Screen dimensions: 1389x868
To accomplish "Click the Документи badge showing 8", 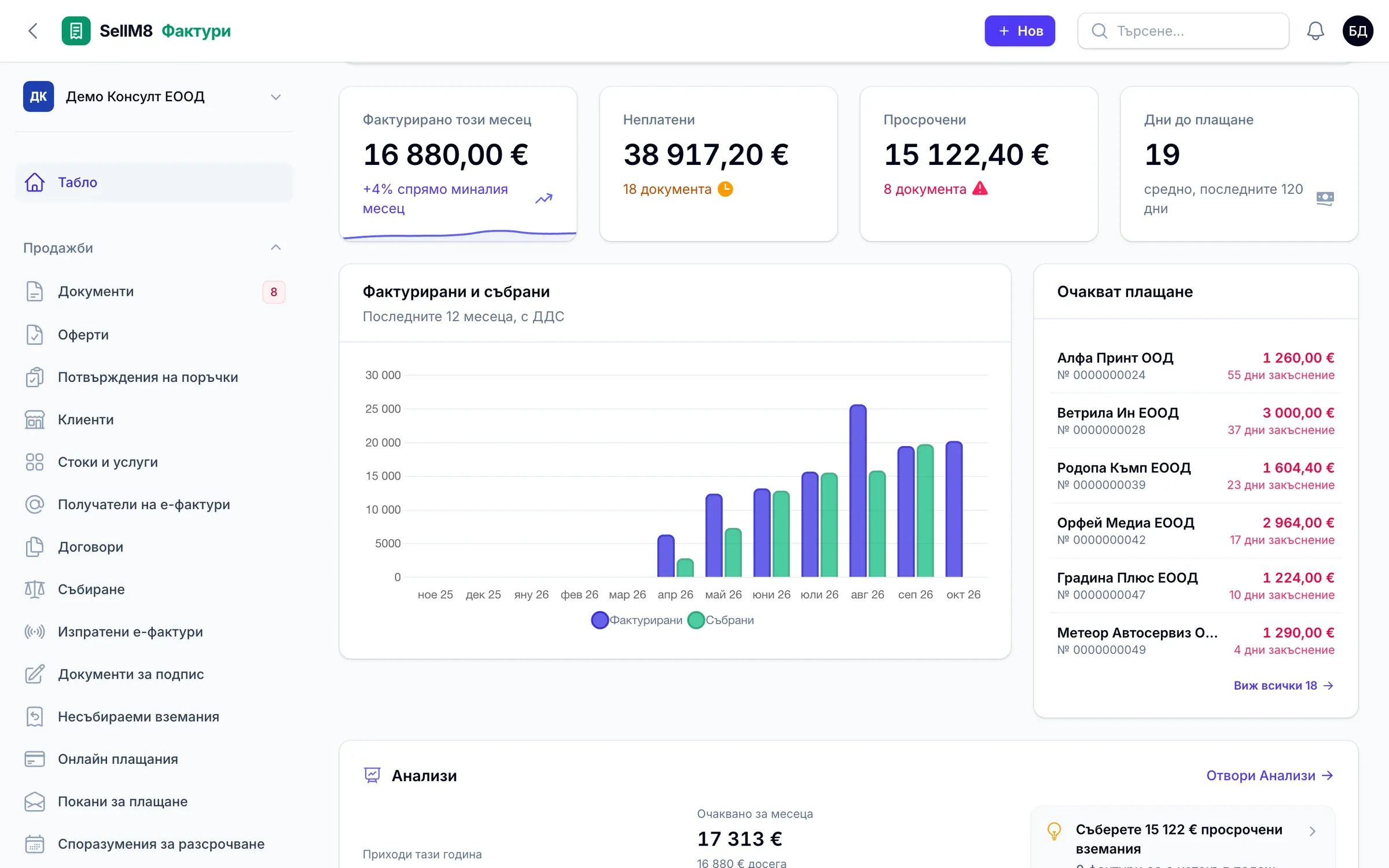I will [x=274, y=292].
